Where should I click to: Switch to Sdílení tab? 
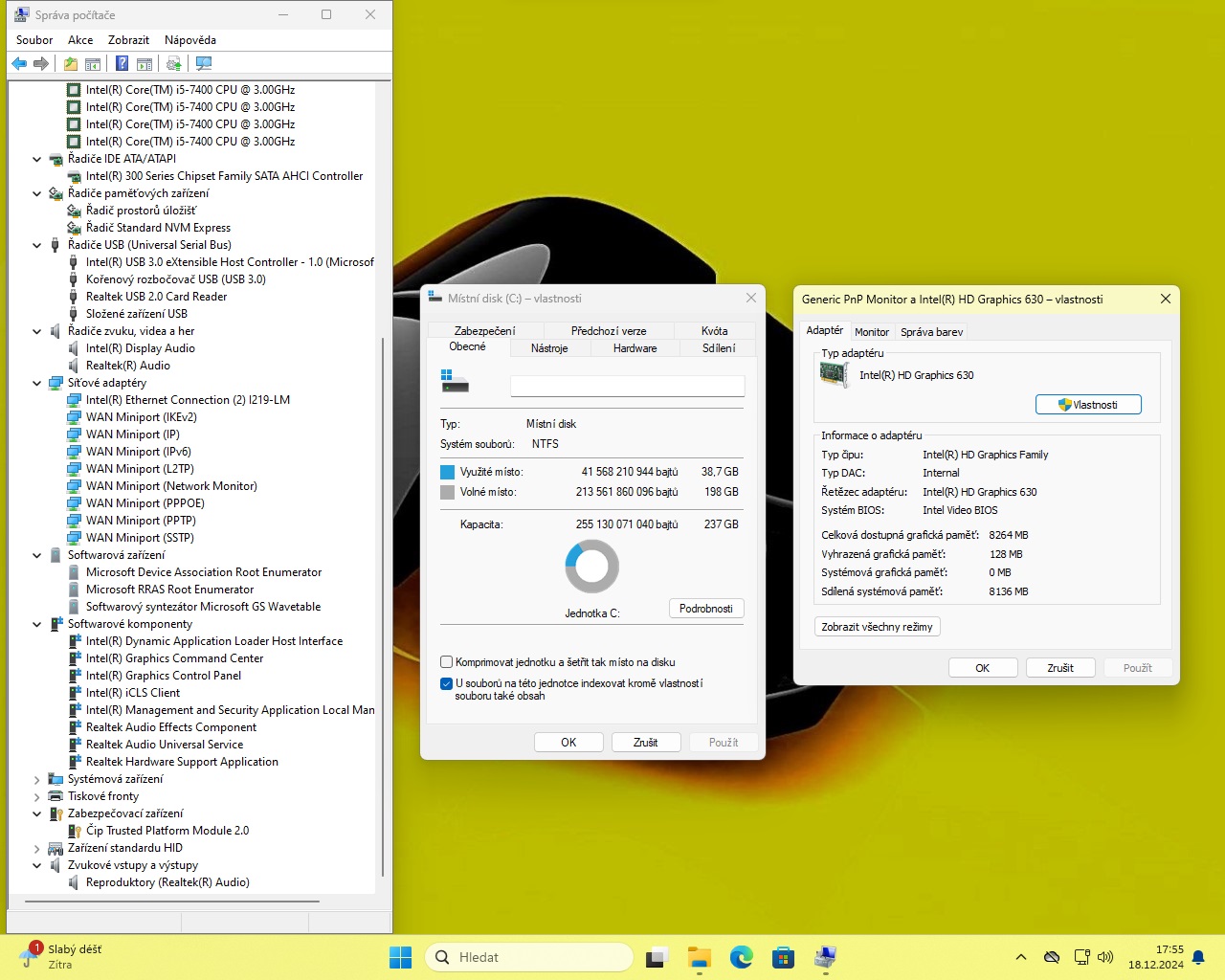click(719, 348)
